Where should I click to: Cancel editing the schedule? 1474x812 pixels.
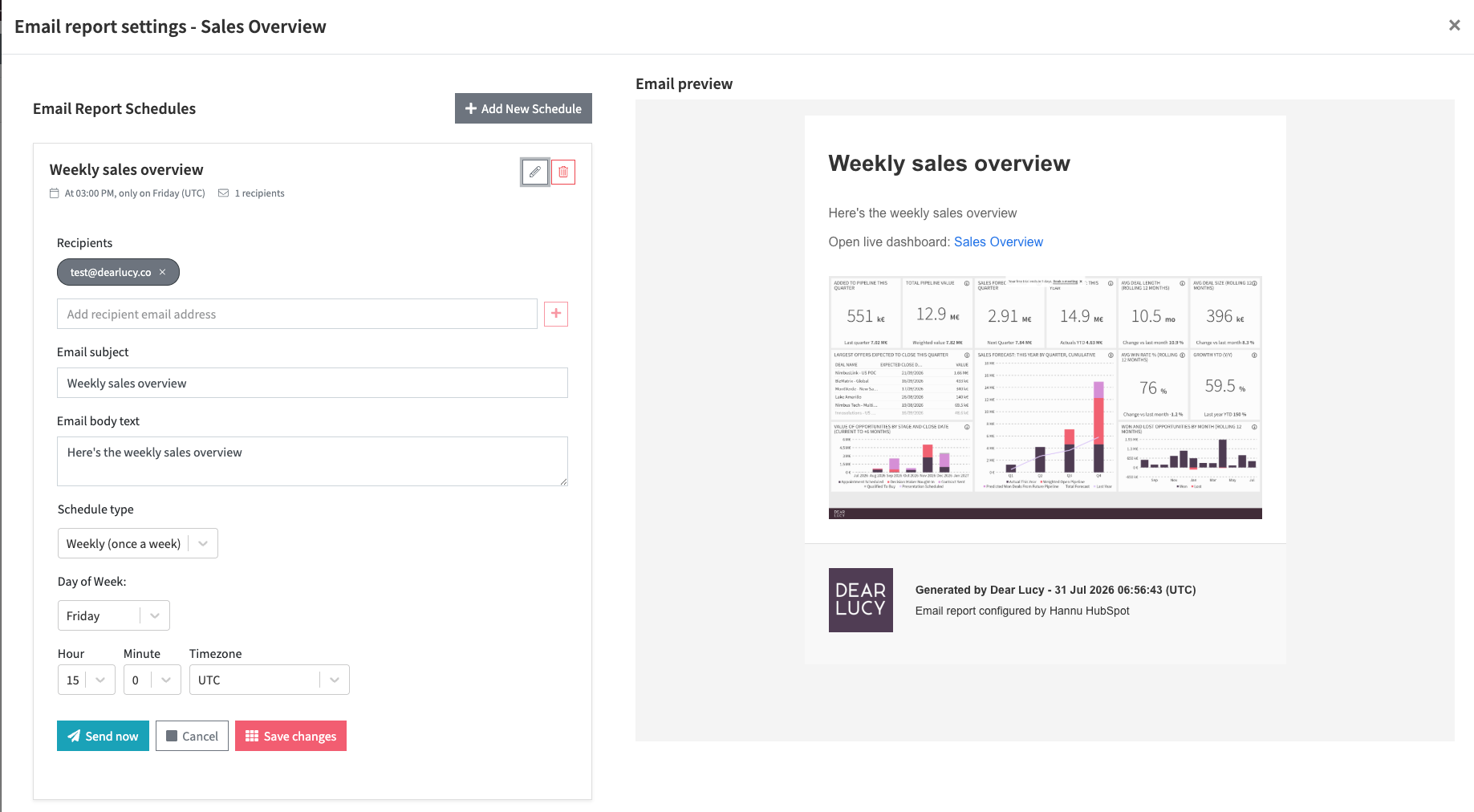[x=192, y=736]
